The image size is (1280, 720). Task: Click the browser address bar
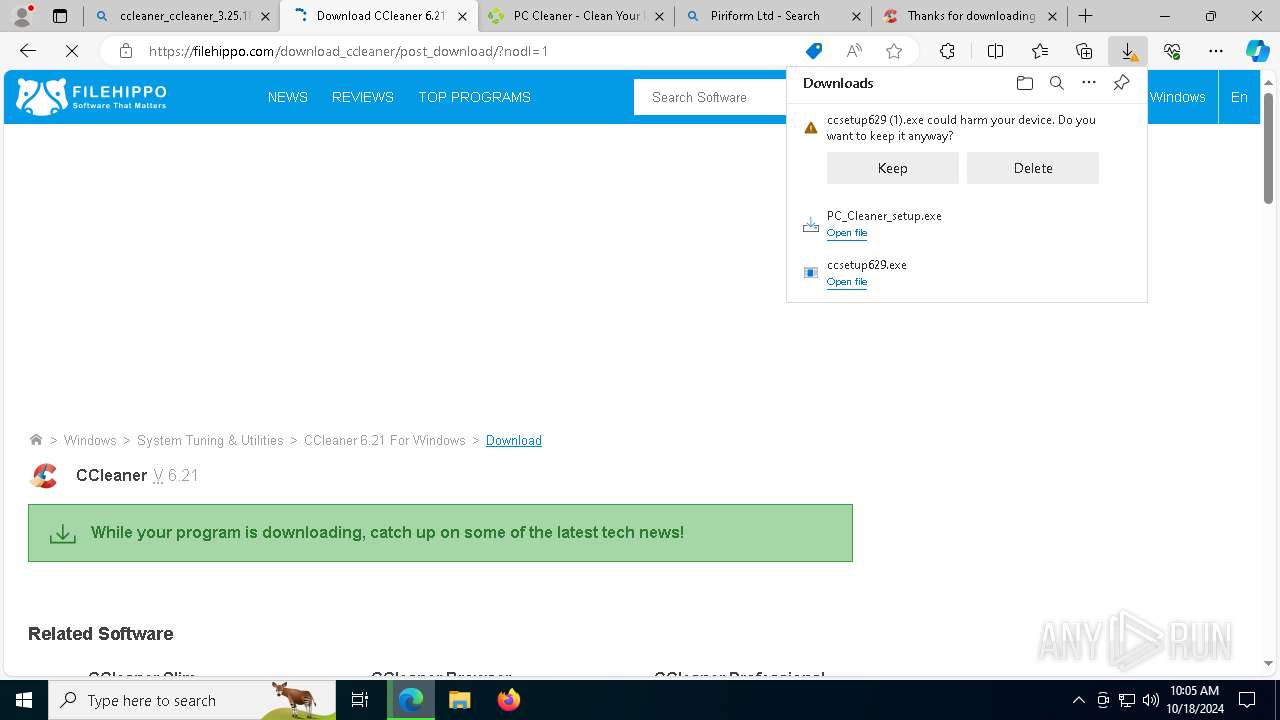pyautogui.click(x=470, y=51)
